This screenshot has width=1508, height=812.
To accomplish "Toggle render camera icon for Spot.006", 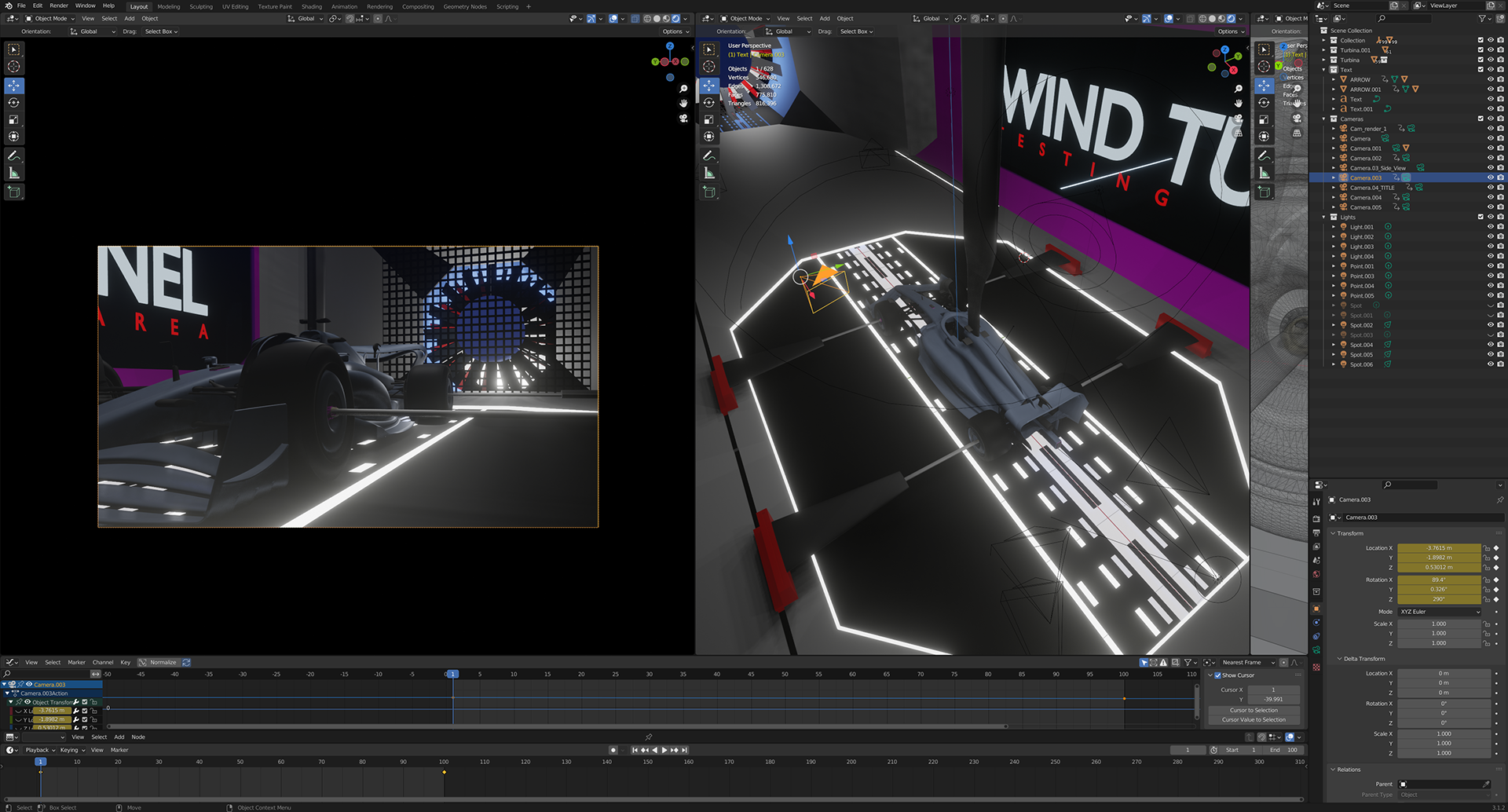I will pos(1500,364).
